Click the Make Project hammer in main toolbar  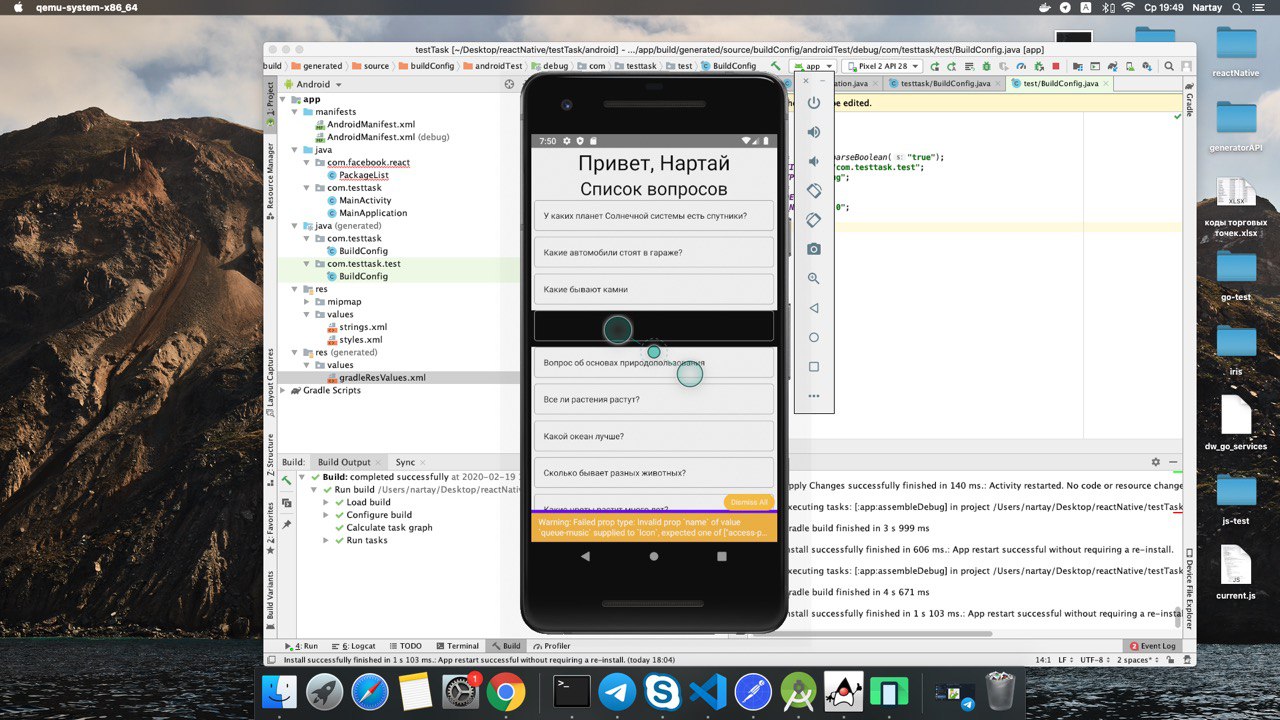click(x=775, y=66)
